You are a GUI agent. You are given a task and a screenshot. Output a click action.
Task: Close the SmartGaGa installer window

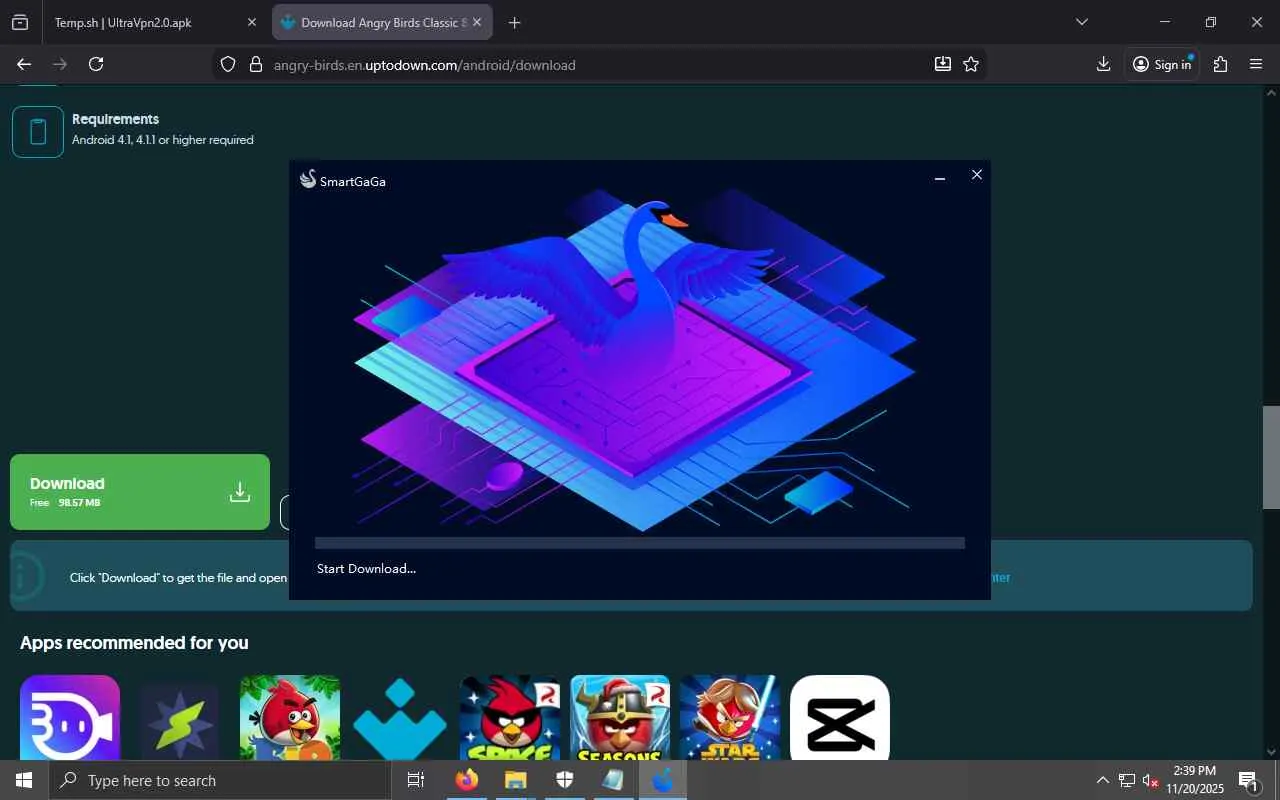pyautogui.click(x=977, y=175)
